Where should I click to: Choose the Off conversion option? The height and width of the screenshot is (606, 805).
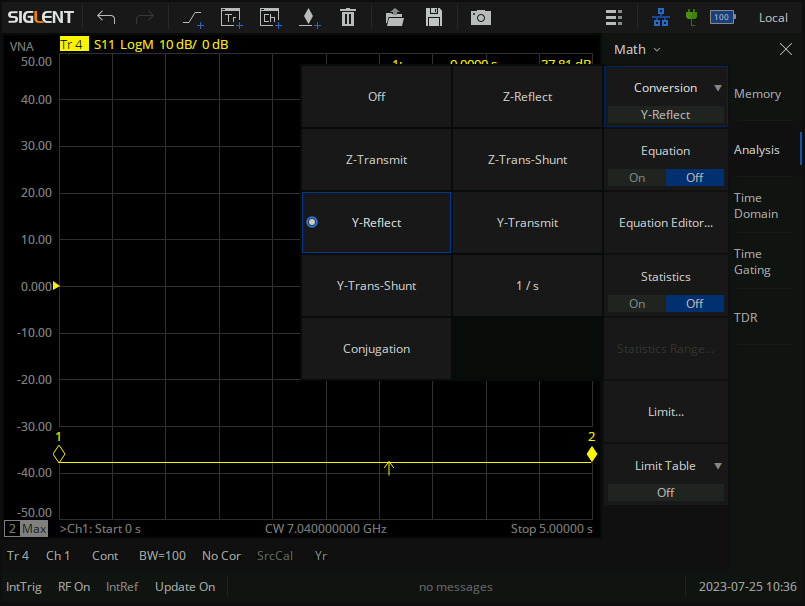pyautogui.click(x=376, y=97)
